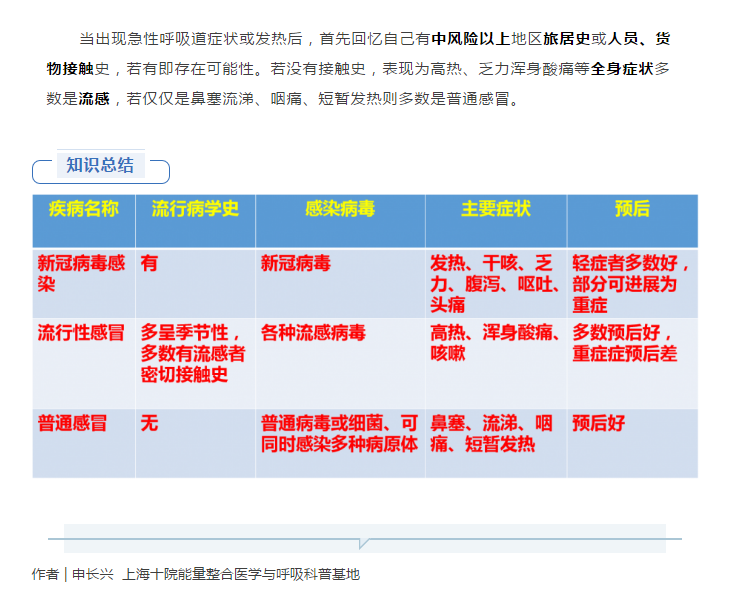Click the bold 流感 text in paragraph

[94, 99]
